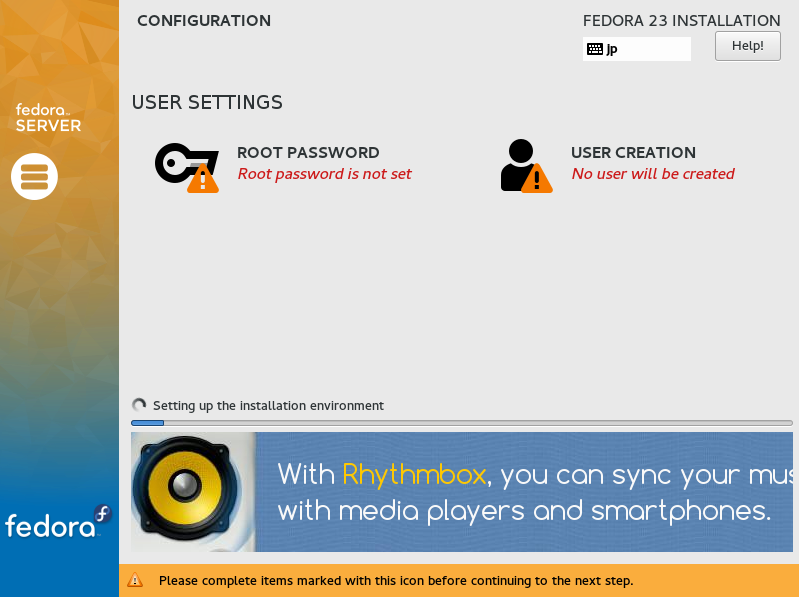Click the 'Setting up the installation environment' text
799x597 pixels.
click(x=268, y=405)
